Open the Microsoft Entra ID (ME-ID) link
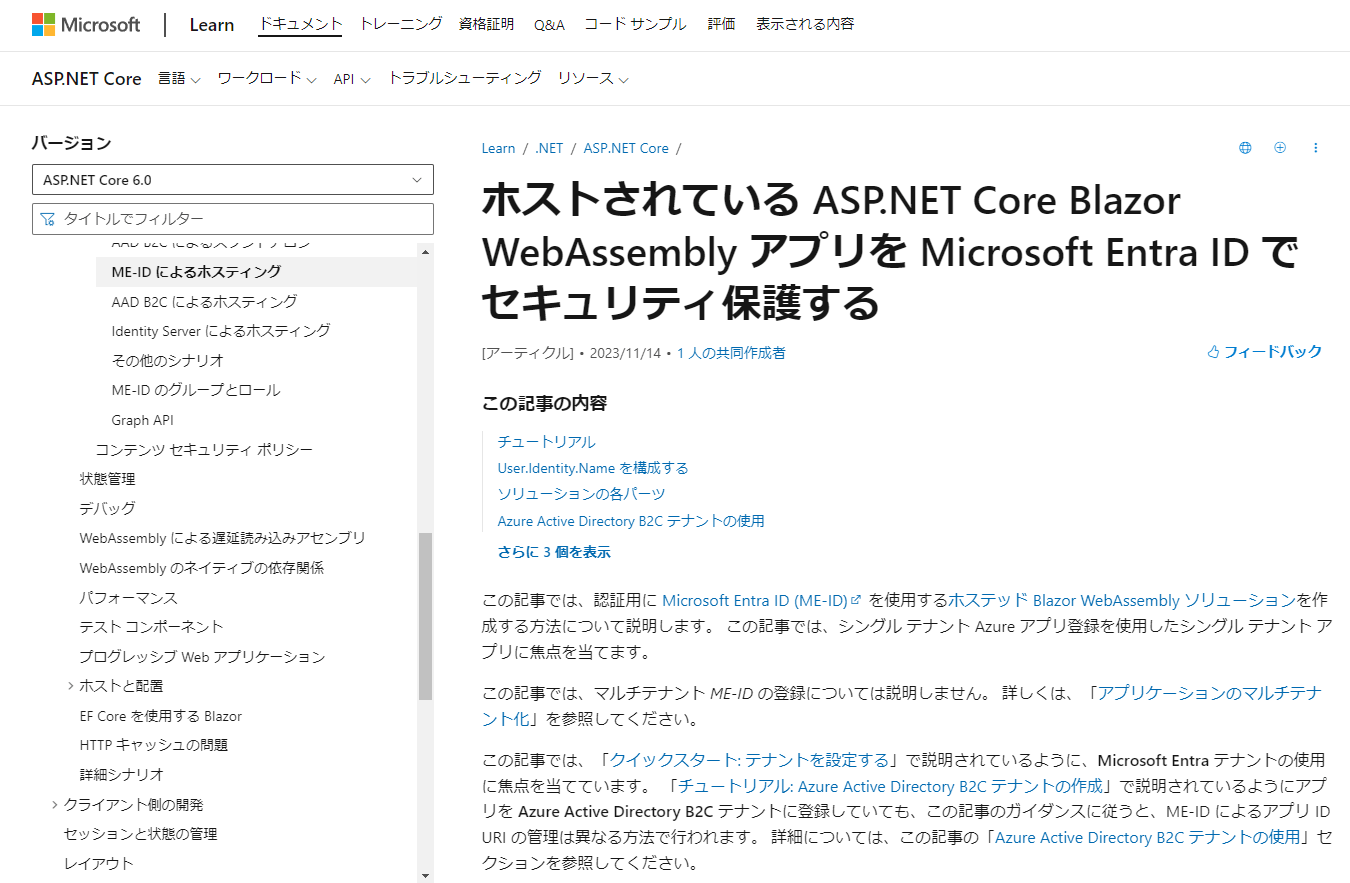 tap(755, 601)
